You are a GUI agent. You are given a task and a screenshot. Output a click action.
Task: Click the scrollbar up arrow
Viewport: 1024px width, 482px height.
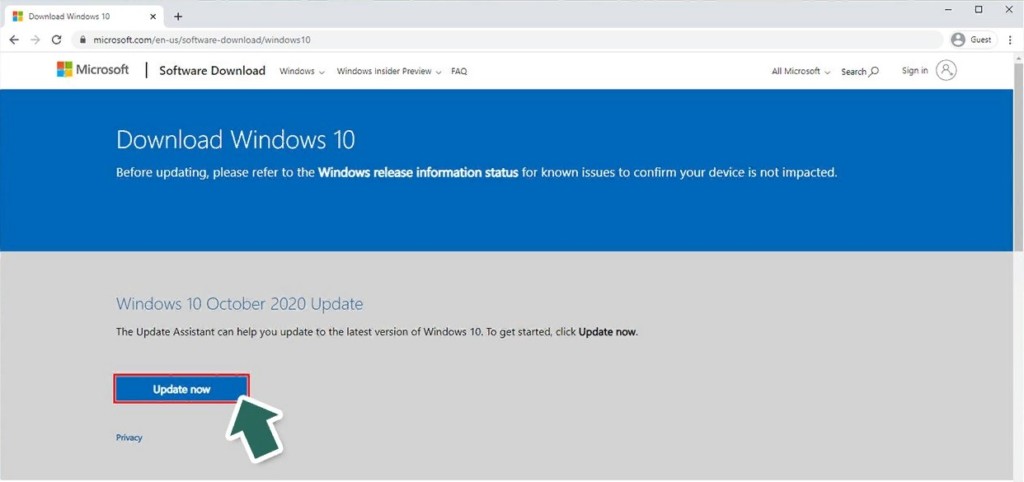(x=1018, y=59)
